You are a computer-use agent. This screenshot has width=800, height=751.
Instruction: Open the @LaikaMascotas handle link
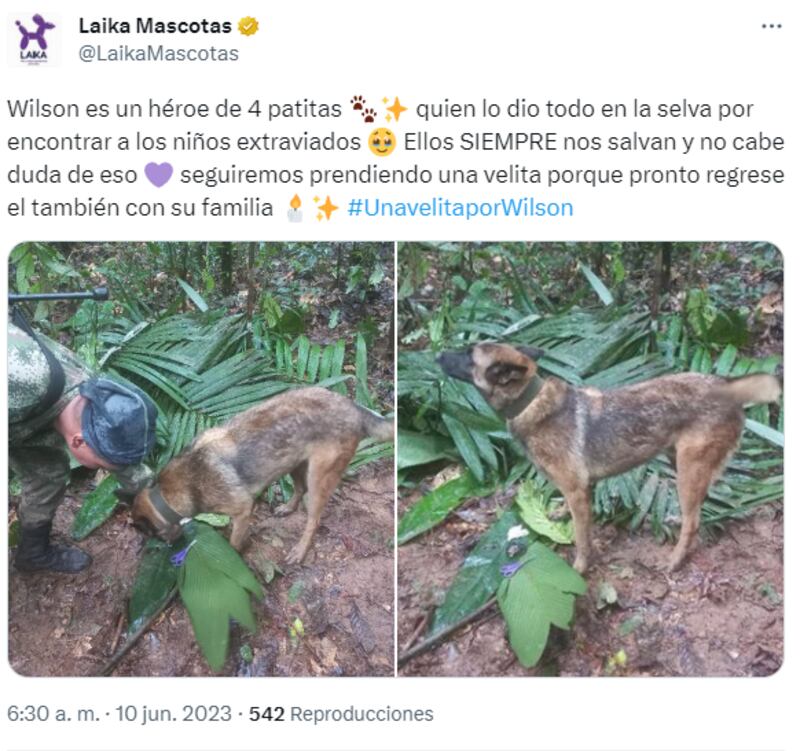[x=159, y=54]
